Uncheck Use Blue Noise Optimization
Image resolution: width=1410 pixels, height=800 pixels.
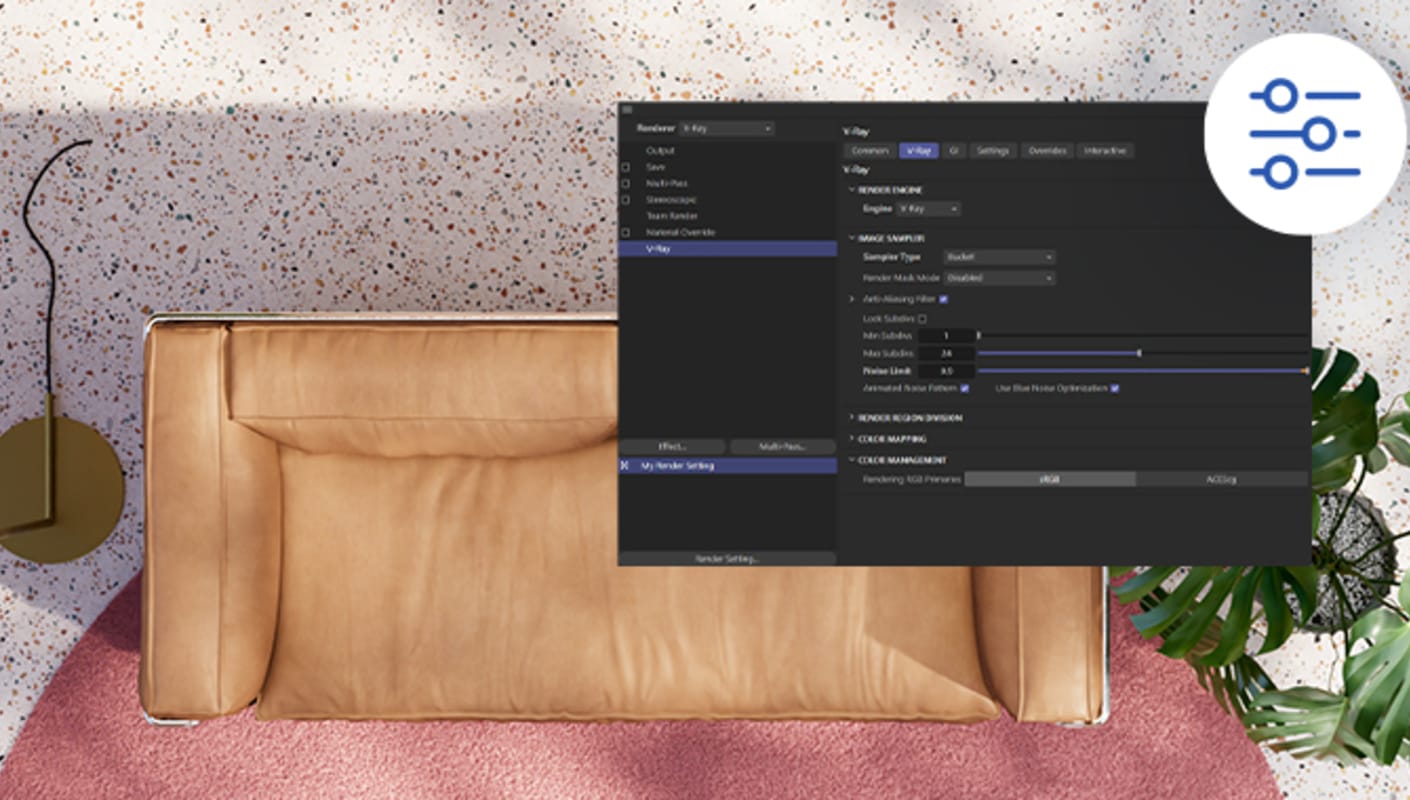[1114, 388]
